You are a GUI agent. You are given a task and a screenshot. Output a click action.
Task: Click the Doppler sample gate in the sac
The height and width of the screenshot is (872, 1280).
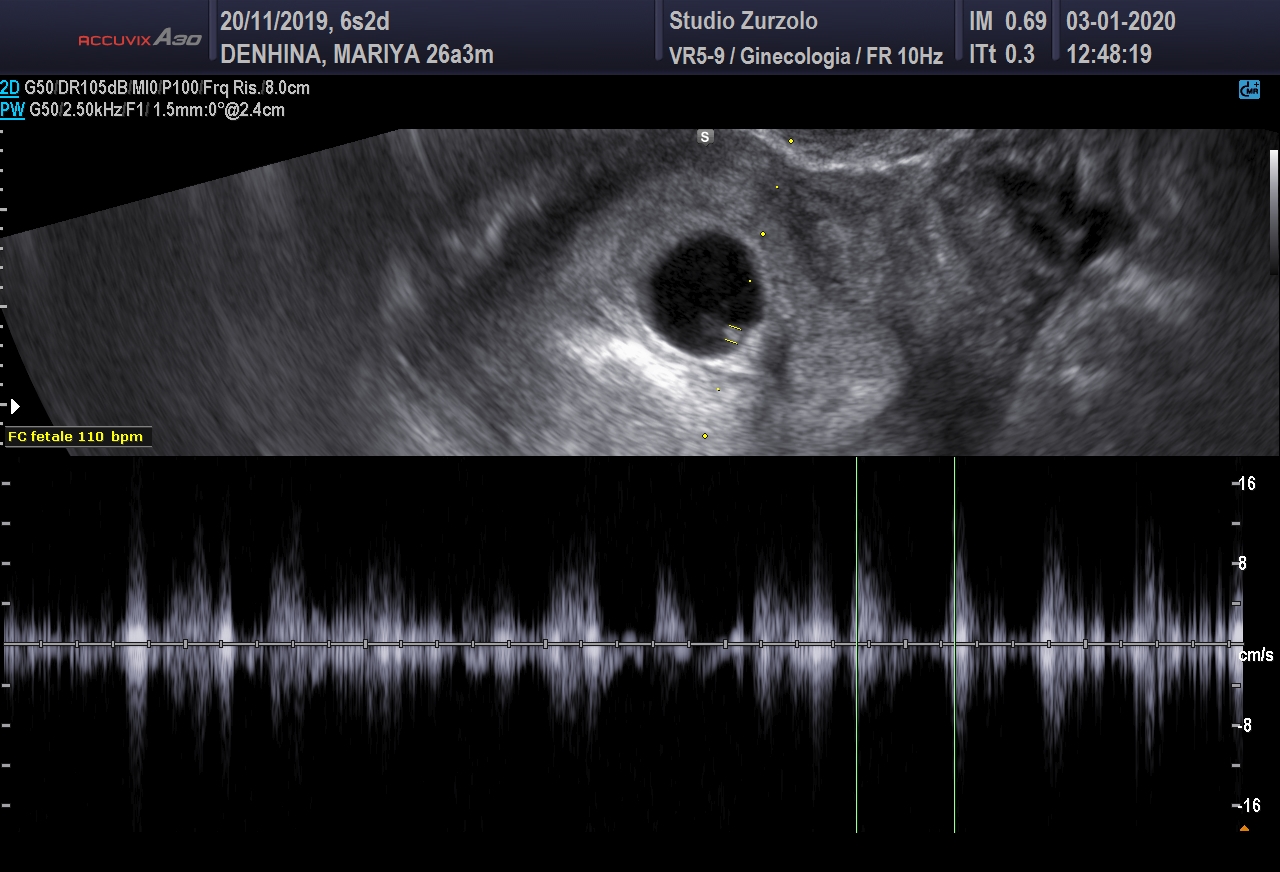pos(733,334)
